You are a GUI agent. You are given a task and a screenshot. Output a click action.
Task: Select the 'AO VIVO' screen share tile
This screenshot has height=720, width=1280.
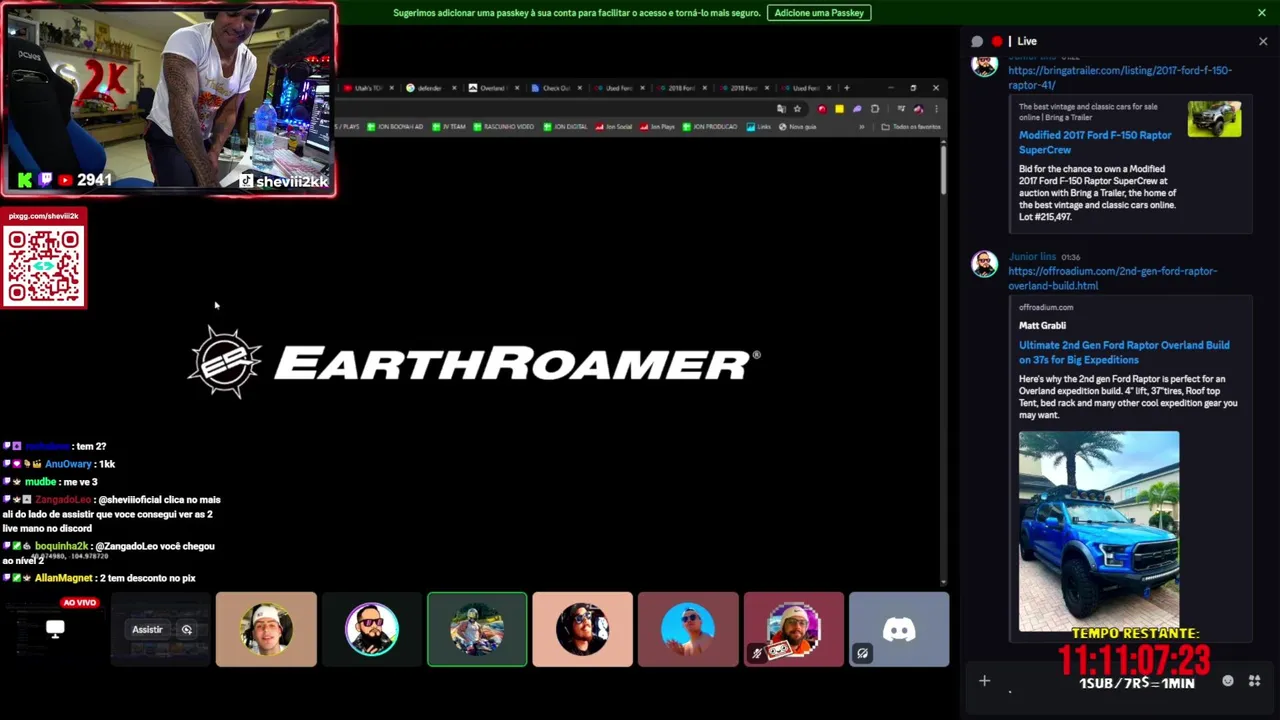click(x=55, y=629)
